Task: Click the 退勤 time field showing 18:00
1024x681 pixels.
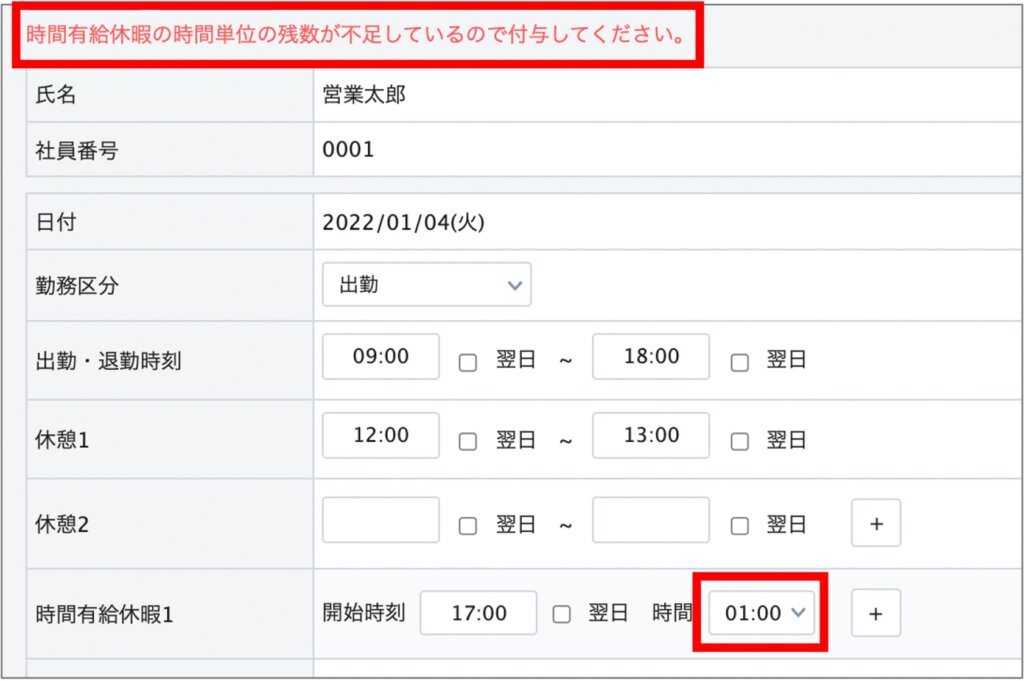Action: pos(651,357)
